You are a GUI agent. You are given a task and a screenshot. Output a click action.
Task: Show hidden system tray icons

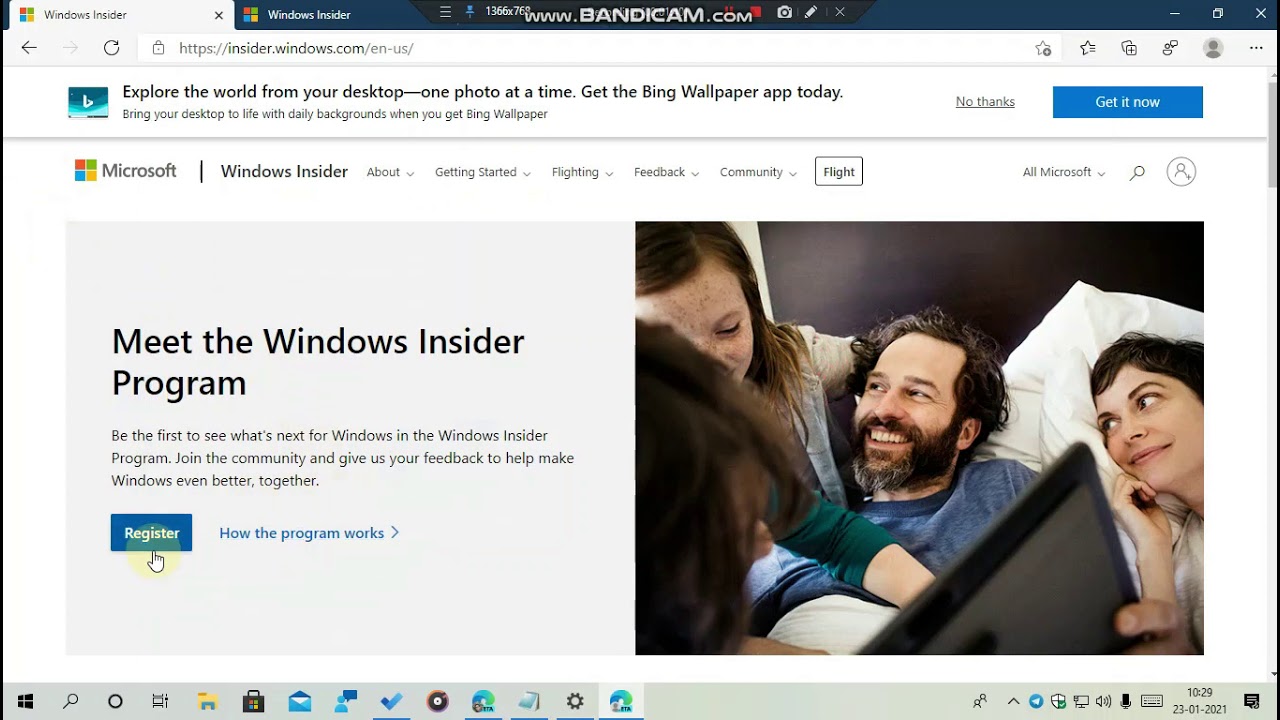(x=1013, y=701)
